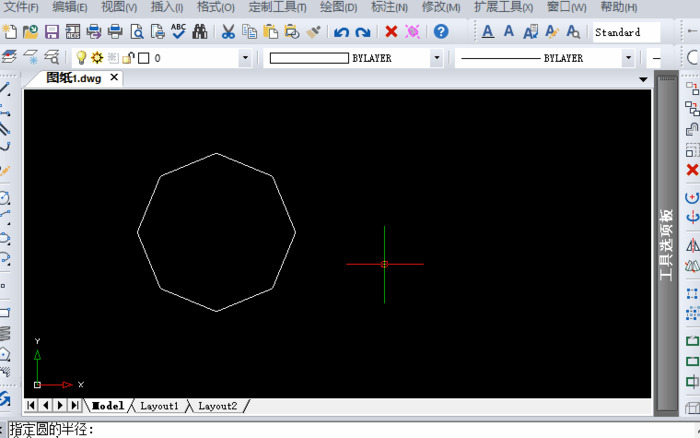The image size is (700, 438).
Task: Close the 图纸1.dwg document tab
Action: 114,77
